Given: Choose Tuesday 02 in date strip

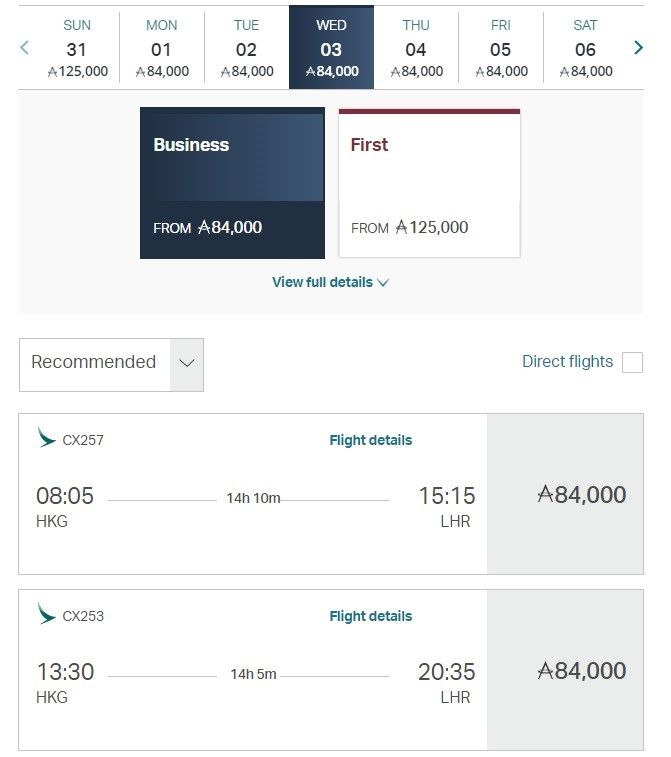Looking at the screenshot, I should point(246,48).
